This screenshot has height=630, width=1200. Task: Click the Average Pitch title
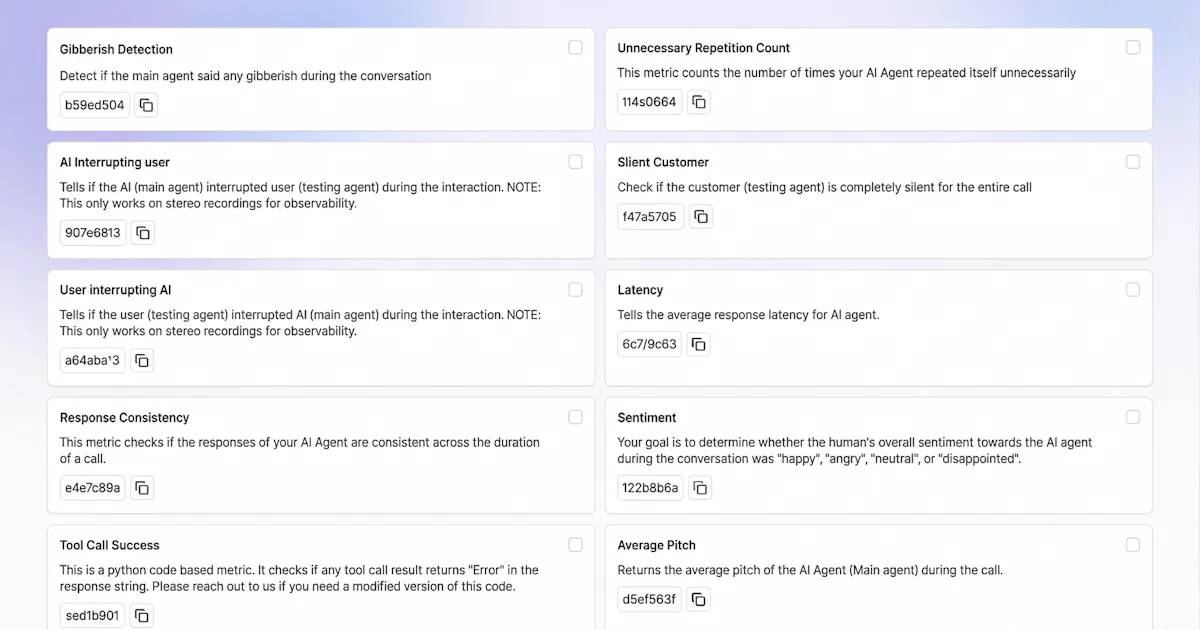pos(657,545)
